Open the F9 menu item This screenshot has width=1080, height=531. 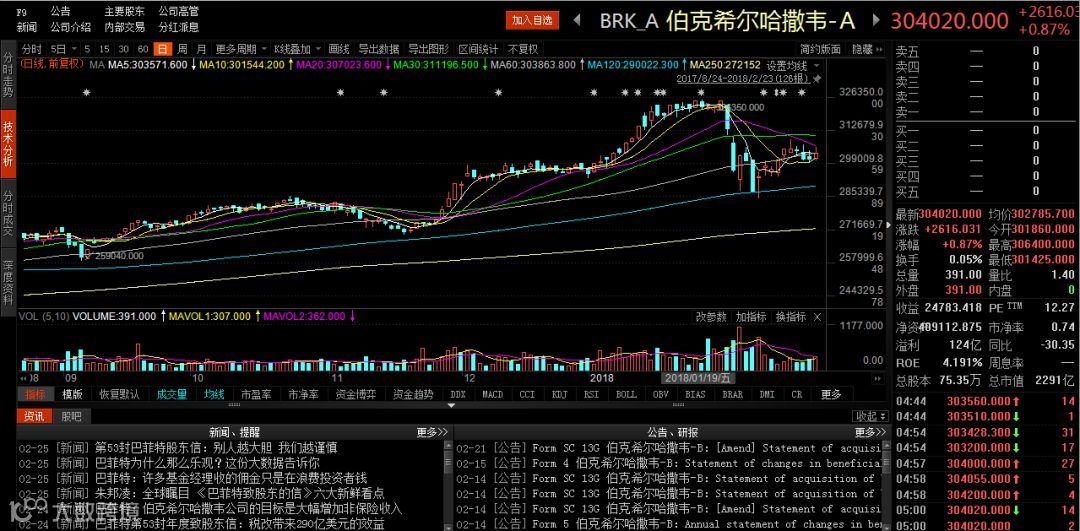(x=22, y=12)
